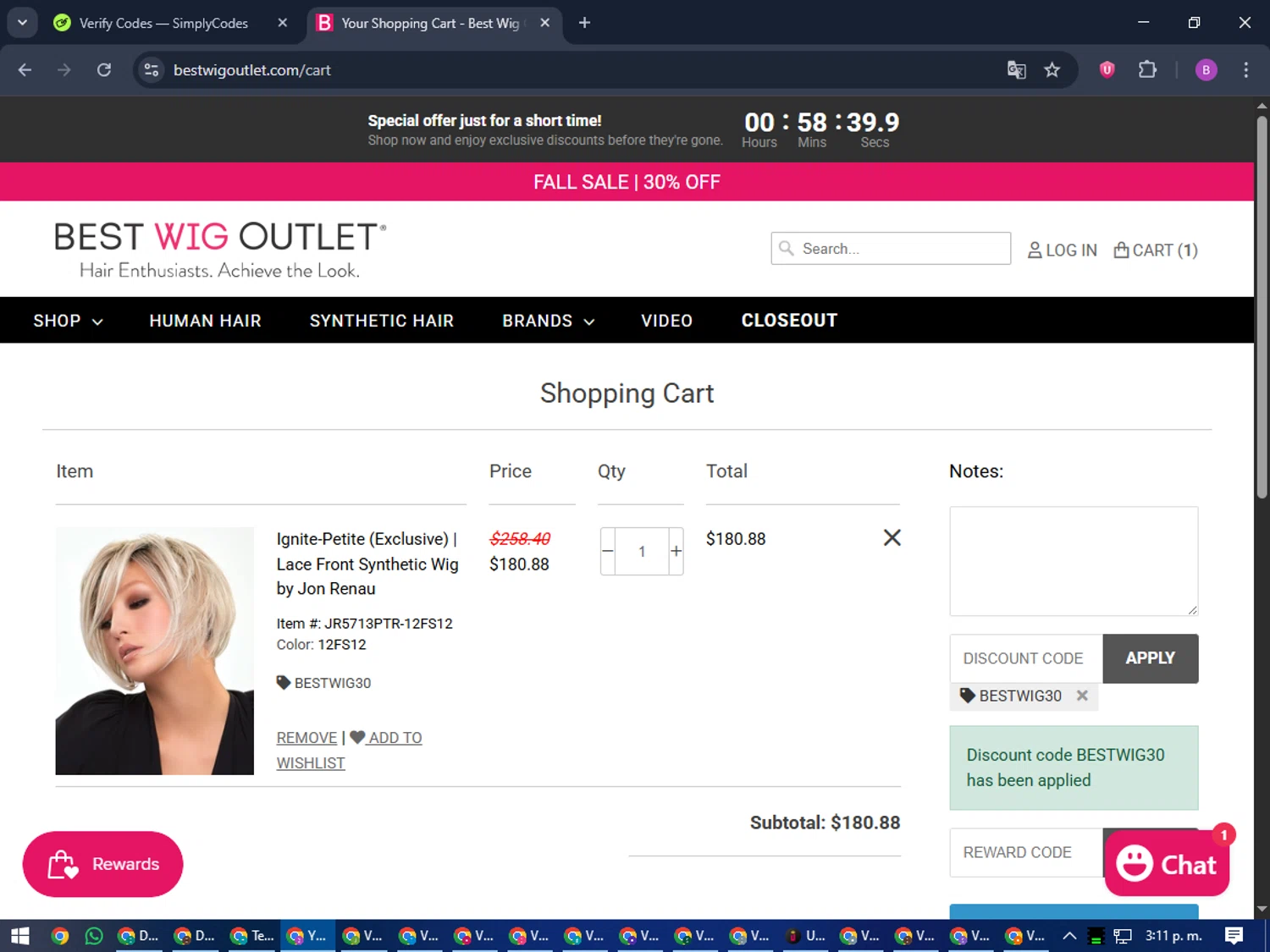
Task: Open the VIDEO menu item
Action: (666, 321)
